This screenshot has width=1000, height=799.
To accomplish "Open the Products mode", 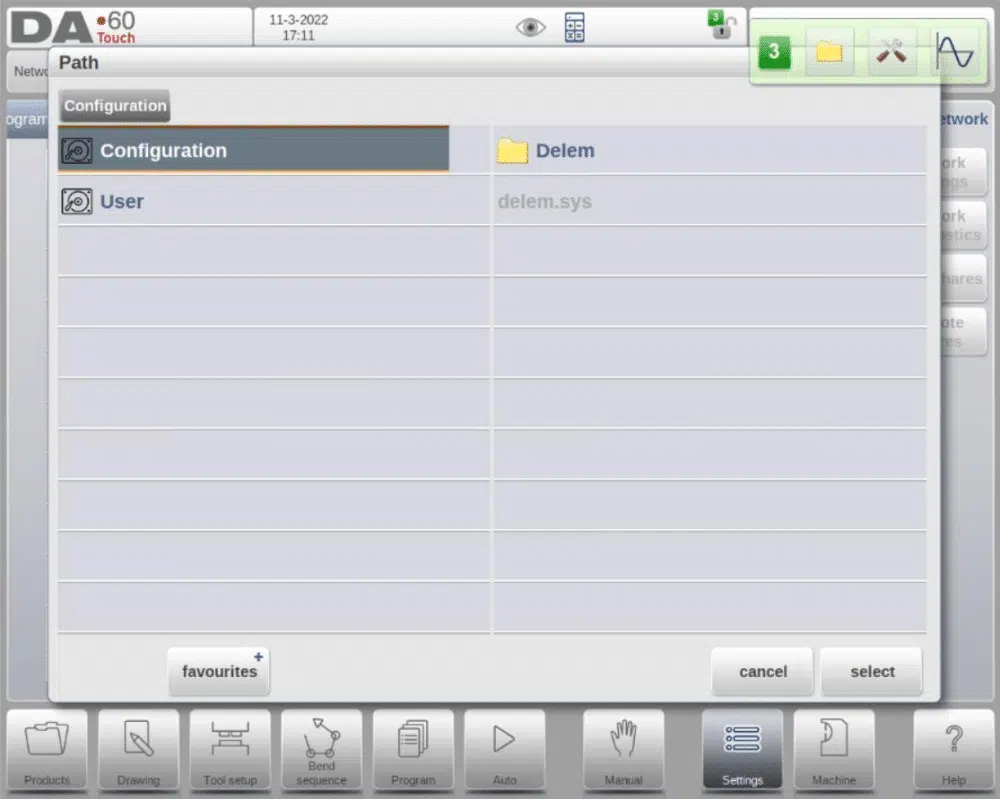I will (x=47, y=751).
